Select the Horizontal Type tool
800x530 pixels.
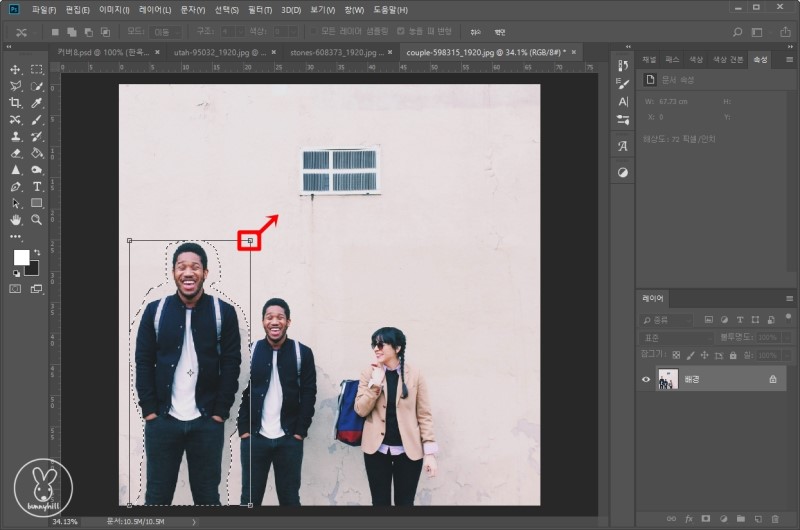pyautogui.click(x=37, y=186)
